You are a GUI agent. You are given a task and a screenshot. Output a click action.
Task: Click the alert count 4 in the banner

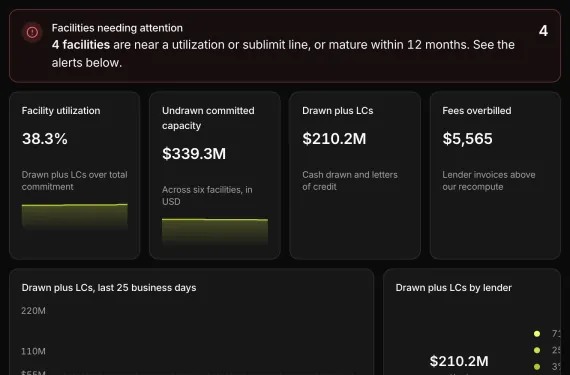[543, 31]
